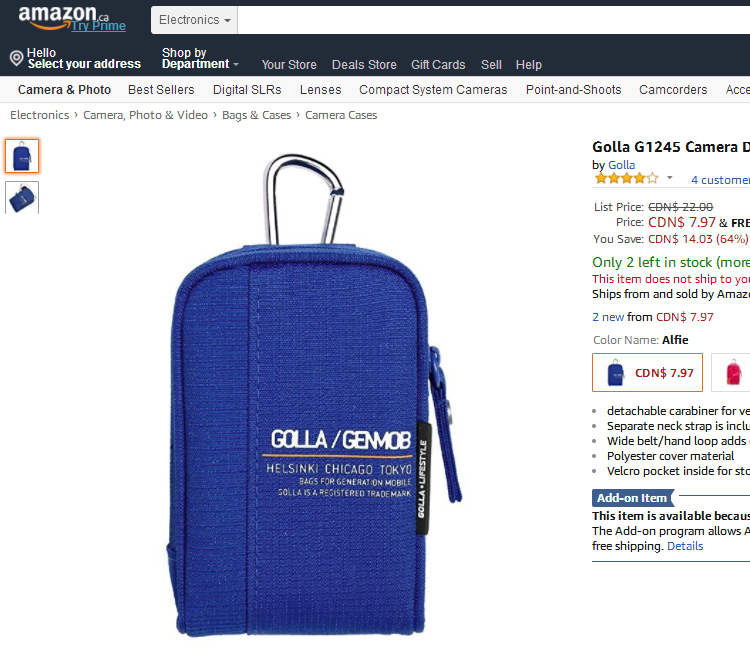This screenshot has width=750, height=658.
Task: Click the location pin icon beside Hello
Action: (16, 58)
